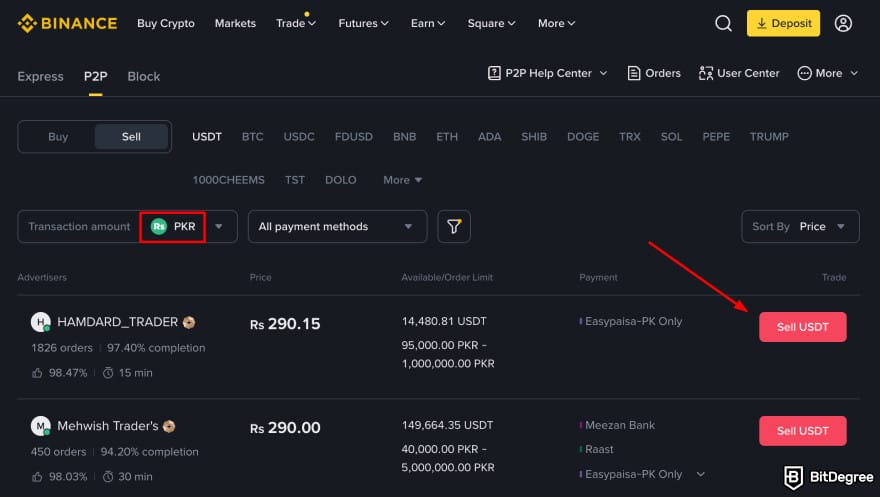Click HAMDARD_TRADER avatar icon
Image resolution: width=880 pixels, height=497 pixels.
pos(40,322)
